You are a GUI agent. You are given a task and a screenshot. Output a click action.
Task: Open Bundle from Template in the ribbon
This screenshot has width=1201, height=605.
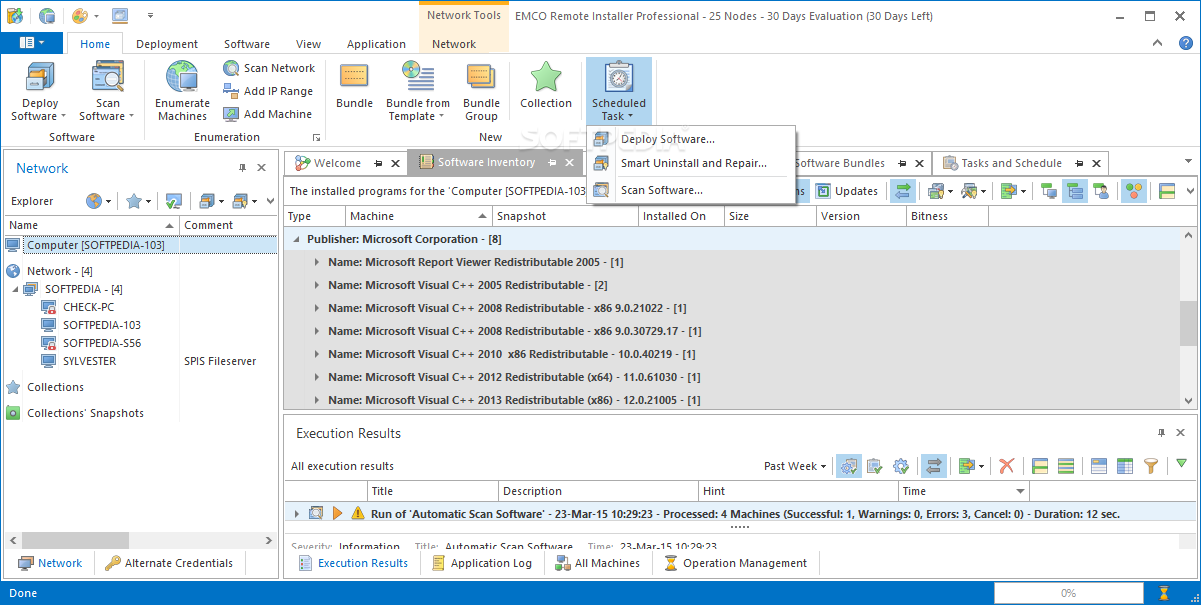point(418,91)
